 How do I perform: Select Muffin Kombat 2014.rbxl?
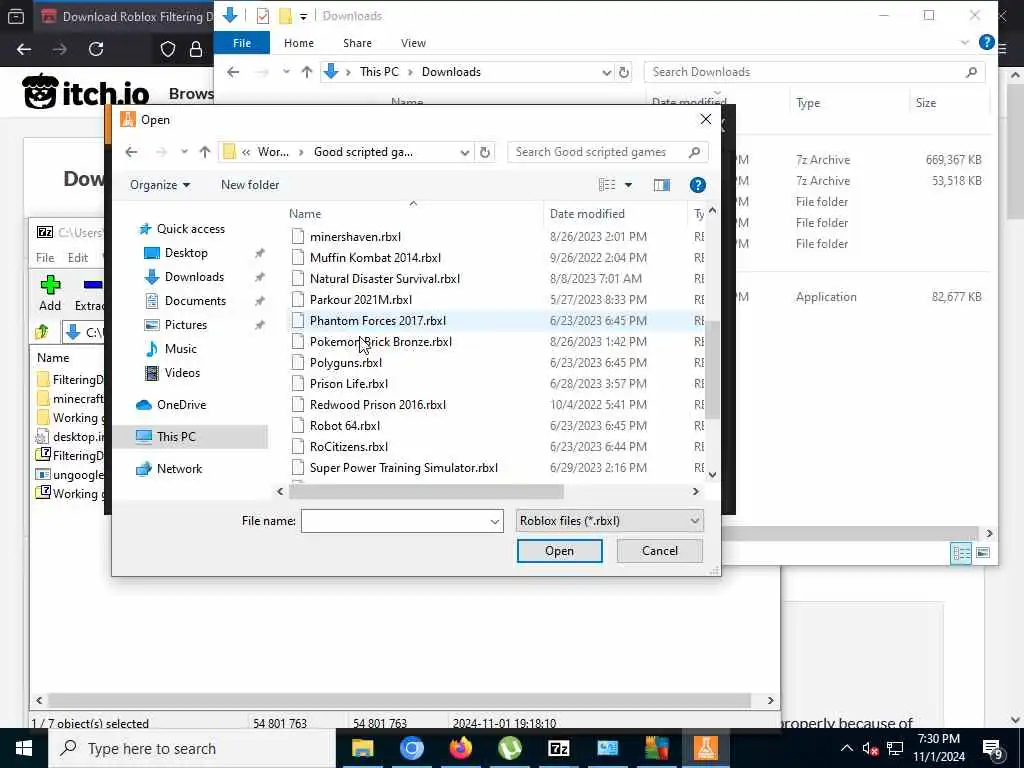(x=376, y=257)
